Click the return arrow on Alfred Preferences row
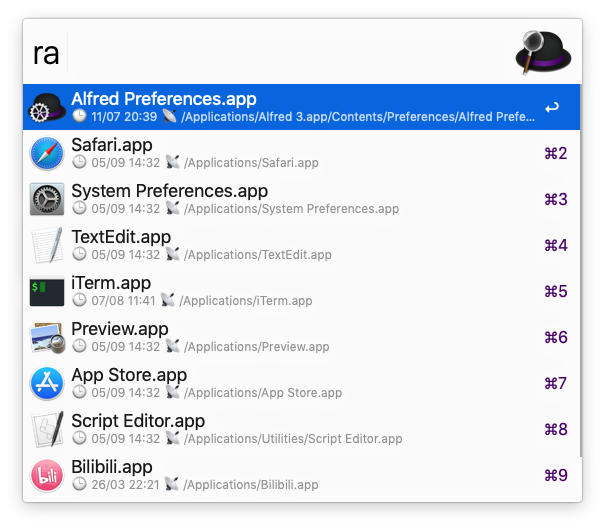605x529 pixels. coord(552,107)
